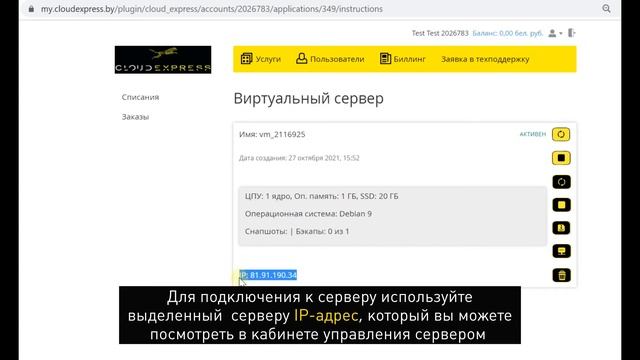Click Снапшоты | Бэкапы: 0 из 1 line
This screenshot has height=360, width=640.
[x=297, y=231]
